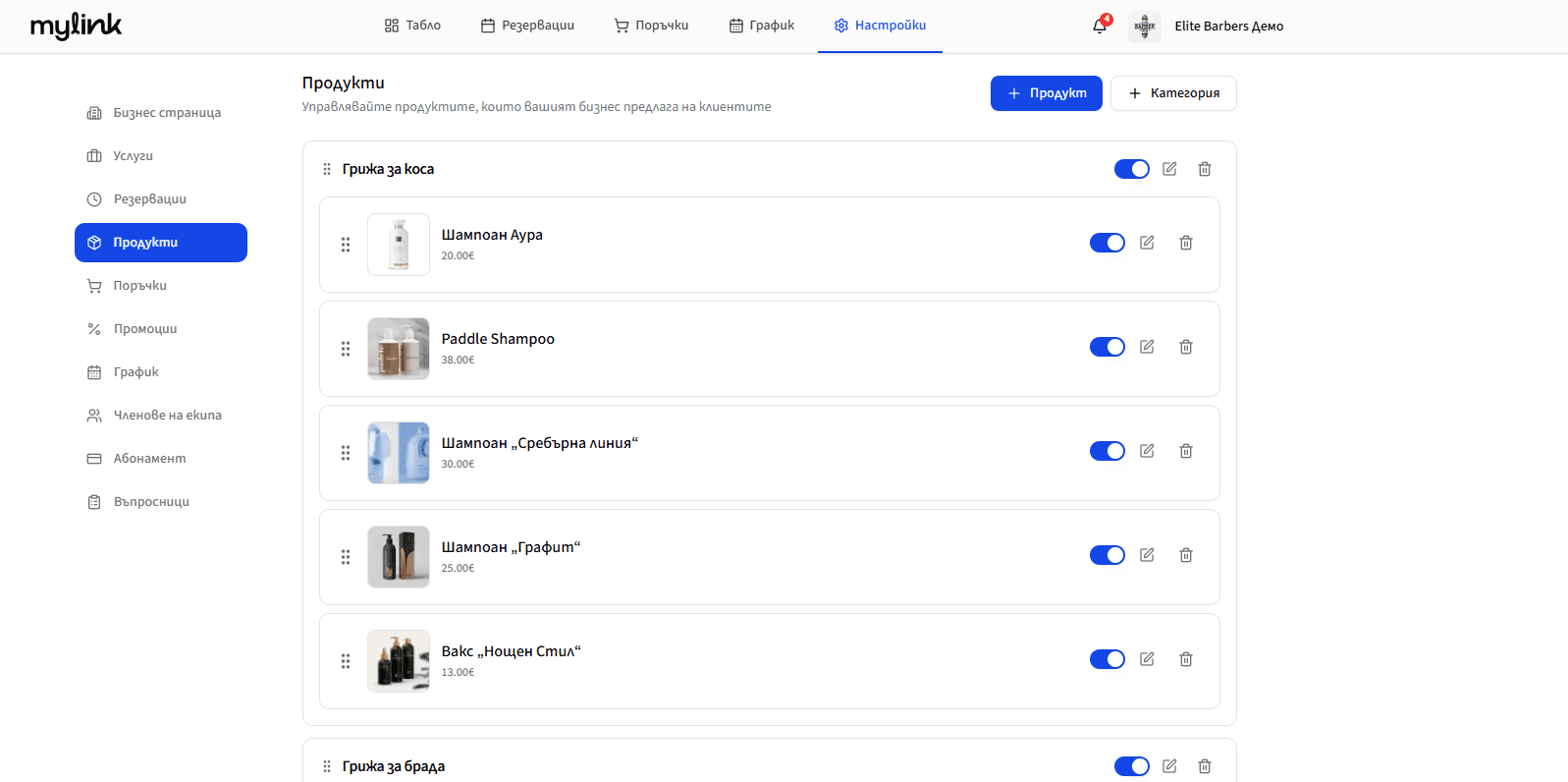Edit Шампоан „Сребърна линия“ product
The width and height of the screenshot is (1568, 782).
tap(1147, 451)
